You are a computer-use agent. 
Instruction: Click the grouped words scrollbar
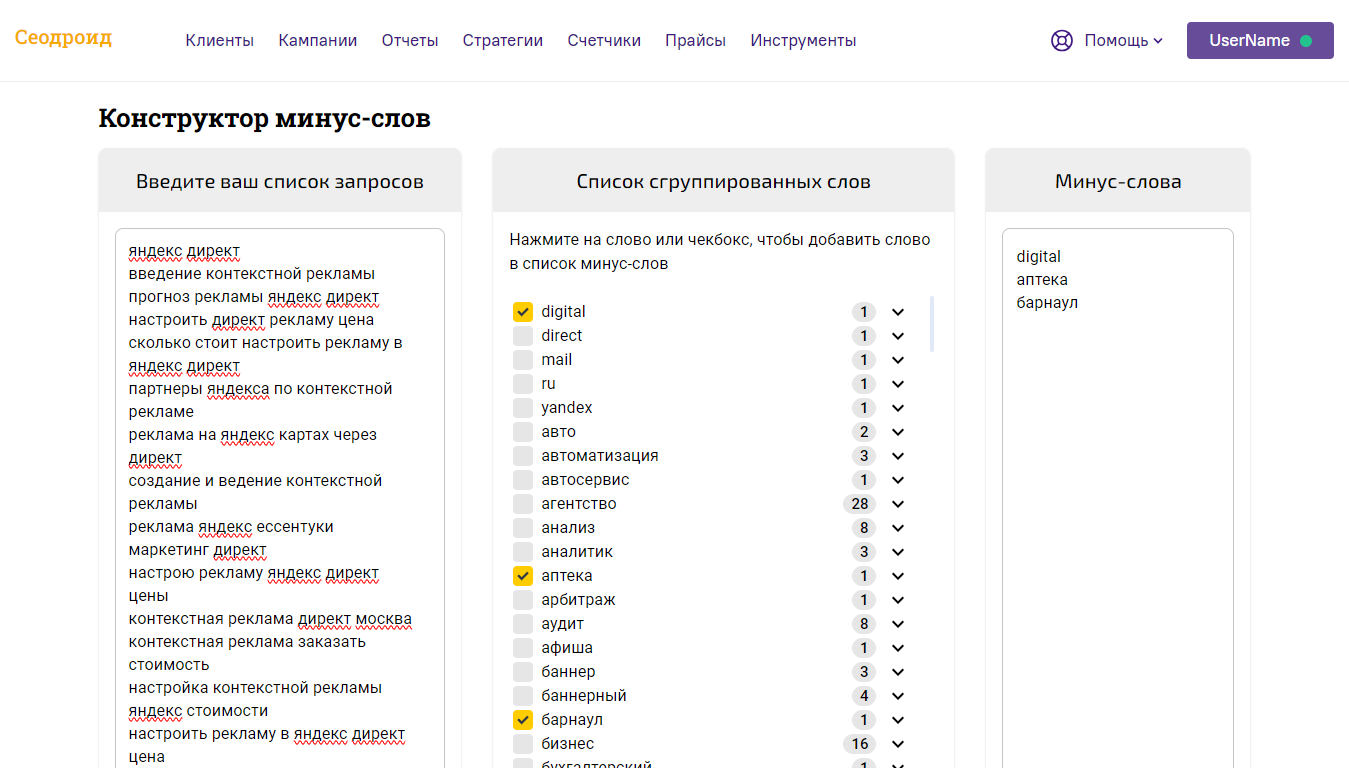pyautogui.click(x=932, y=320)
